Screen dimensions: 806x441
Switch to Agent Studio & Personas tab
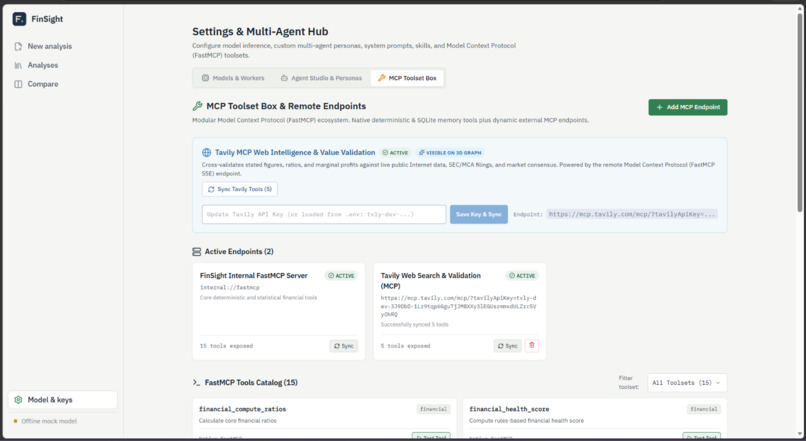(x=321, y=78)
